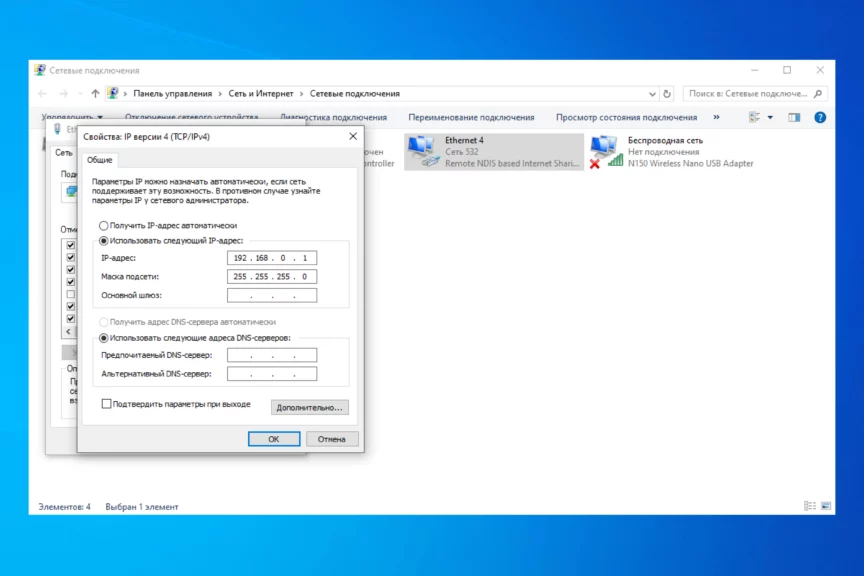This screenshot has width=864, height=576.
Task: Show hidden toolbar commands chevron
Action: pos(716,117)
